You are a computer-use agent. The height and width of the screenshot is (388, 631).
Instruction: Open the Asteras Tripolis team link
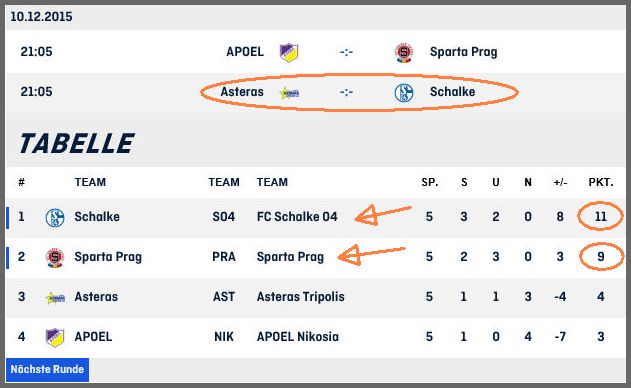click(x=301, y=297)
